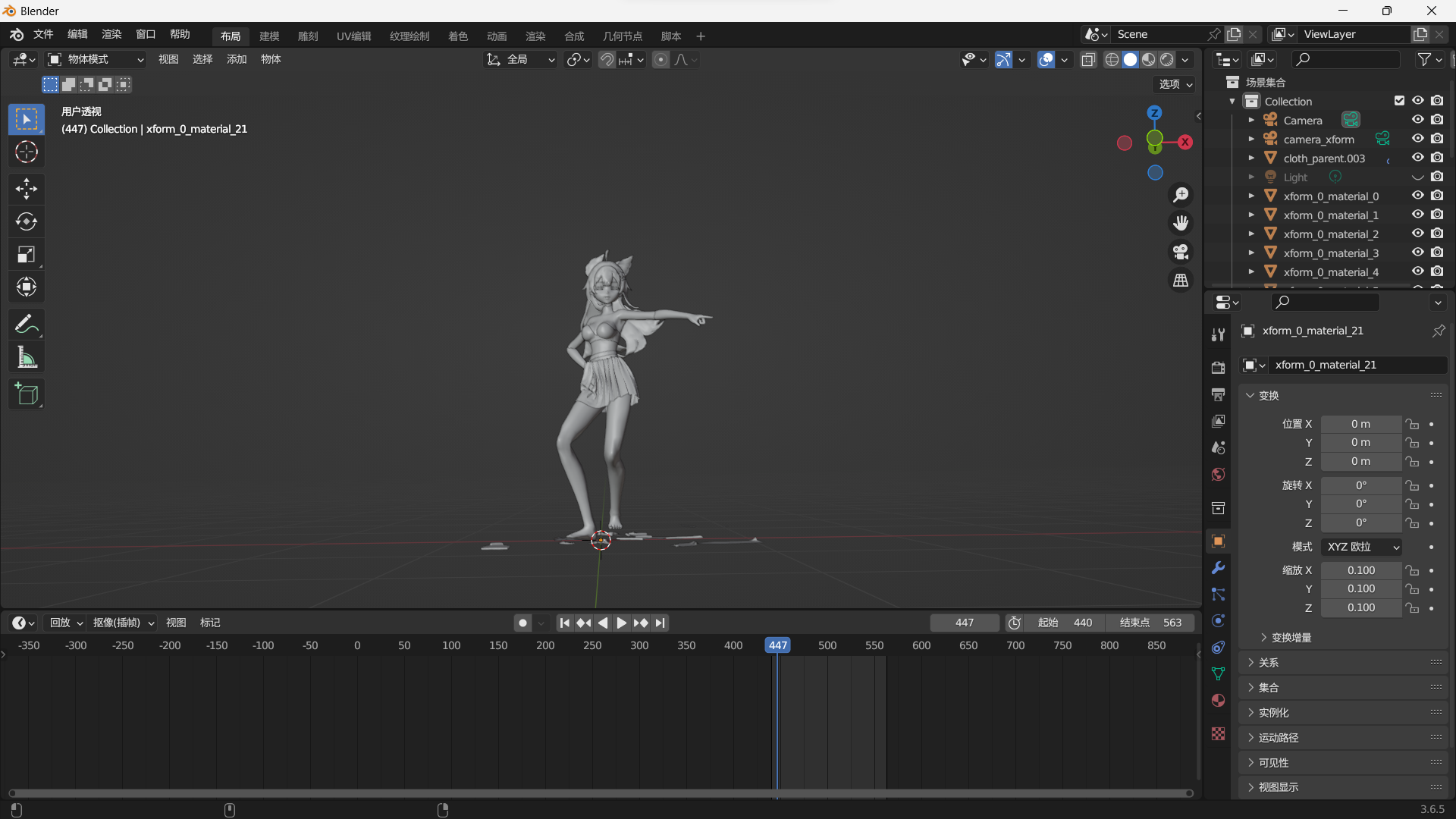Hide cloth_parent.003 in viewport

(x=1417, y=158)
